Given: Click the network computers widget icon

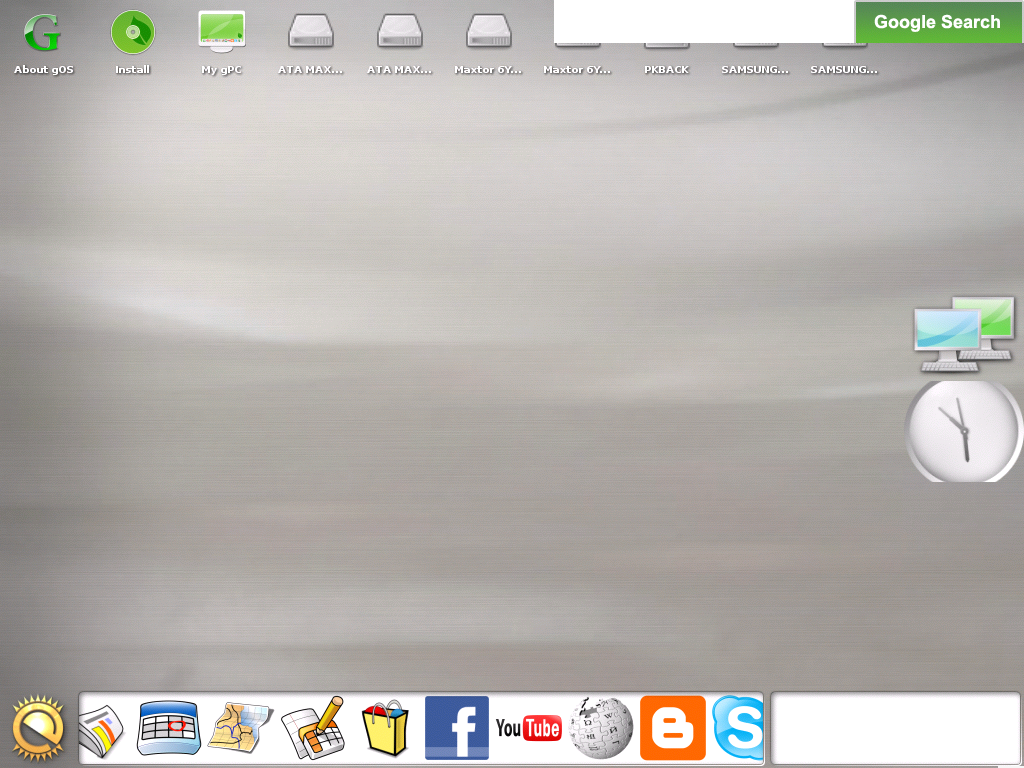Looking at the screenshot, I should coord(964,334).
